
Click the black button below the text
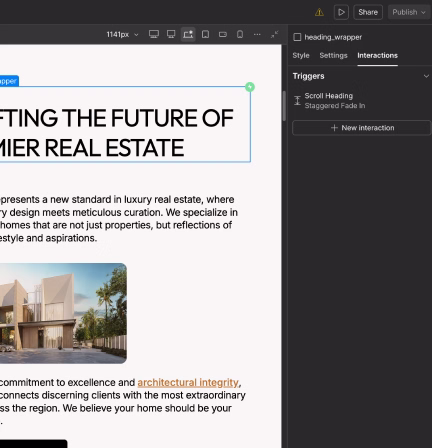click(33, 444)
